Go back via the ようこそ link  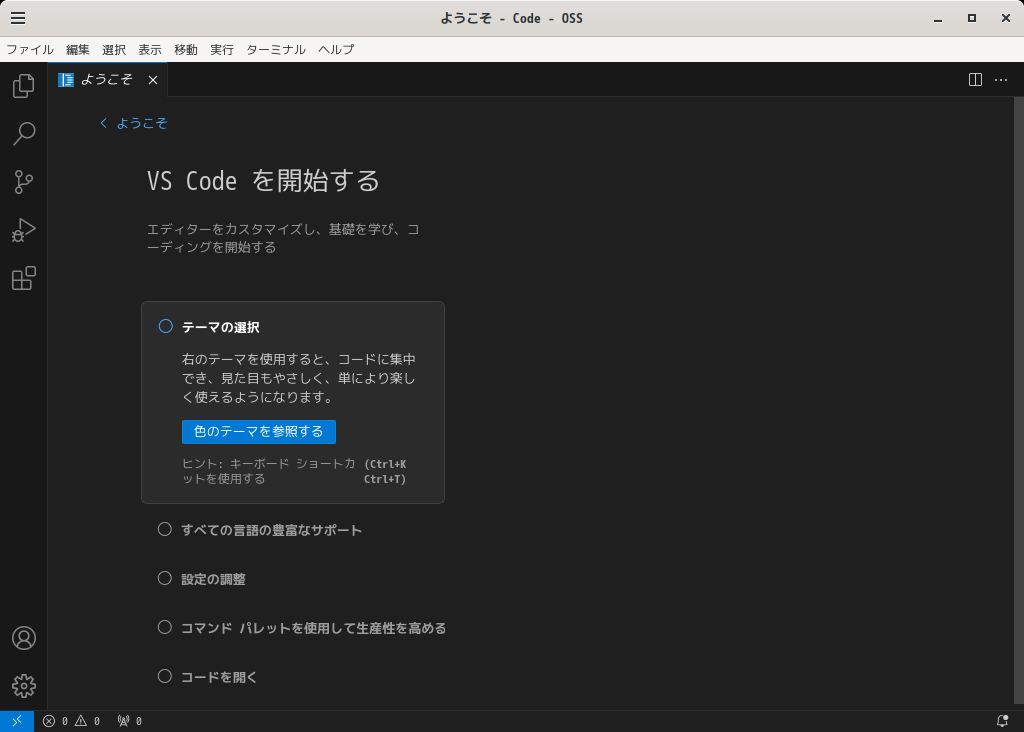(134, 123)
